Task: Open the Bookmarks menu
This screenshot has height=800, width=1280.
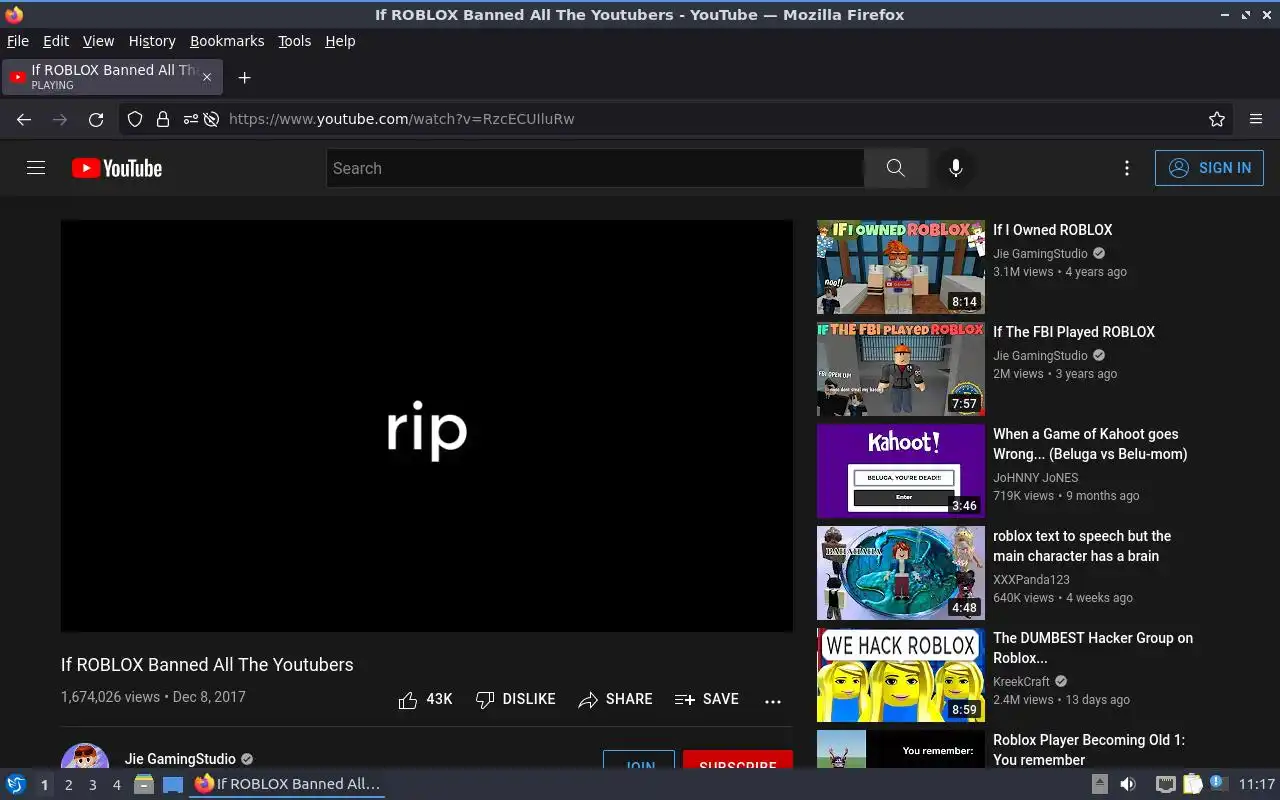Action: 227,41
